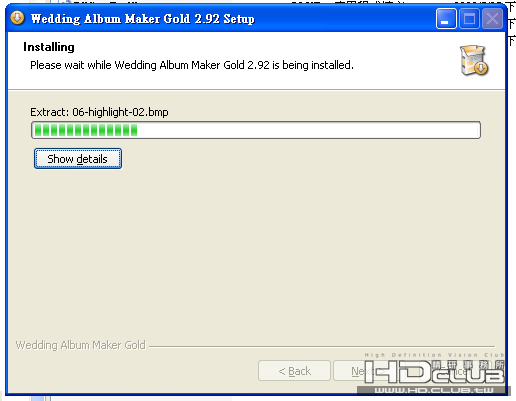Click the disabled maximize window button
The height and width of the screenshot is (401, 516).
point(469,18)
